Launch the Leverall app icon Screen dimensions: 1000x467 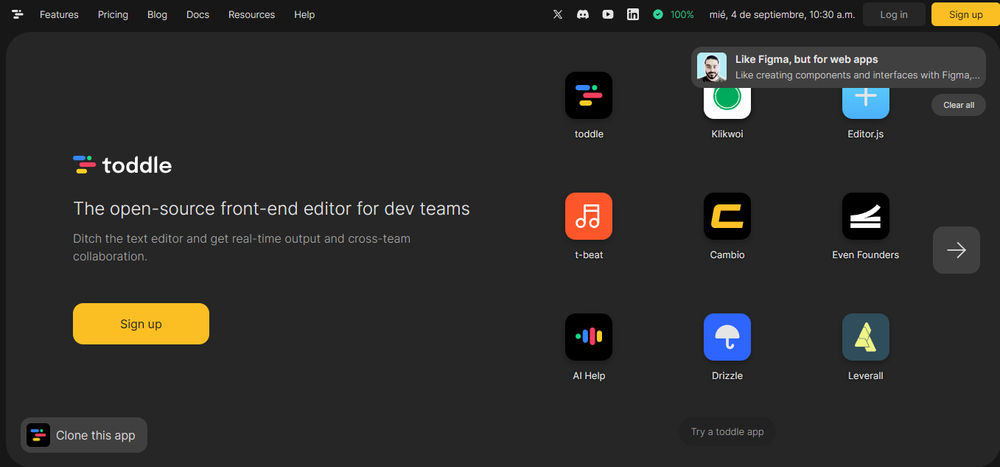865,337
